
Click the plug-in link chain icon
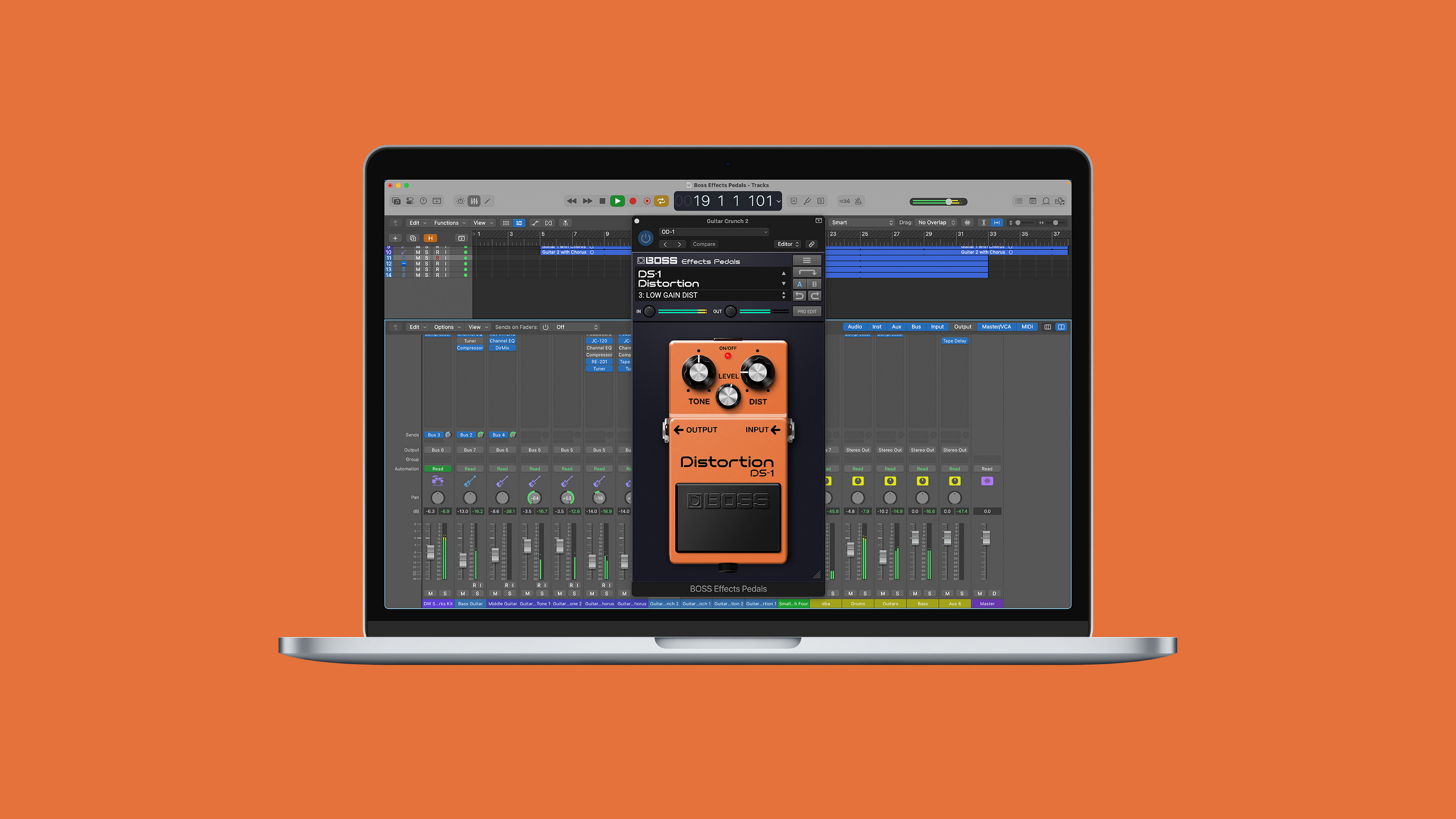[812, 244]
